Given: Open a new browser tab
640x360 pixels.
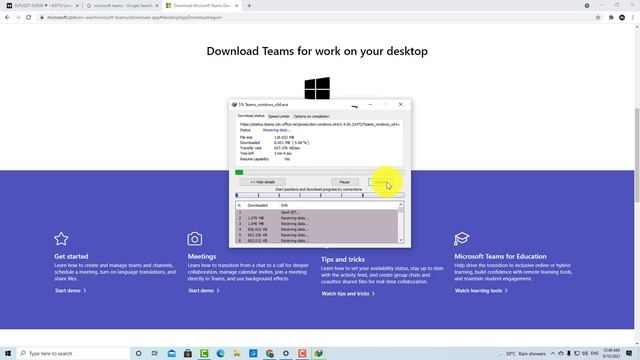Looking at the screenshot, I should click(x=249, y=6).
